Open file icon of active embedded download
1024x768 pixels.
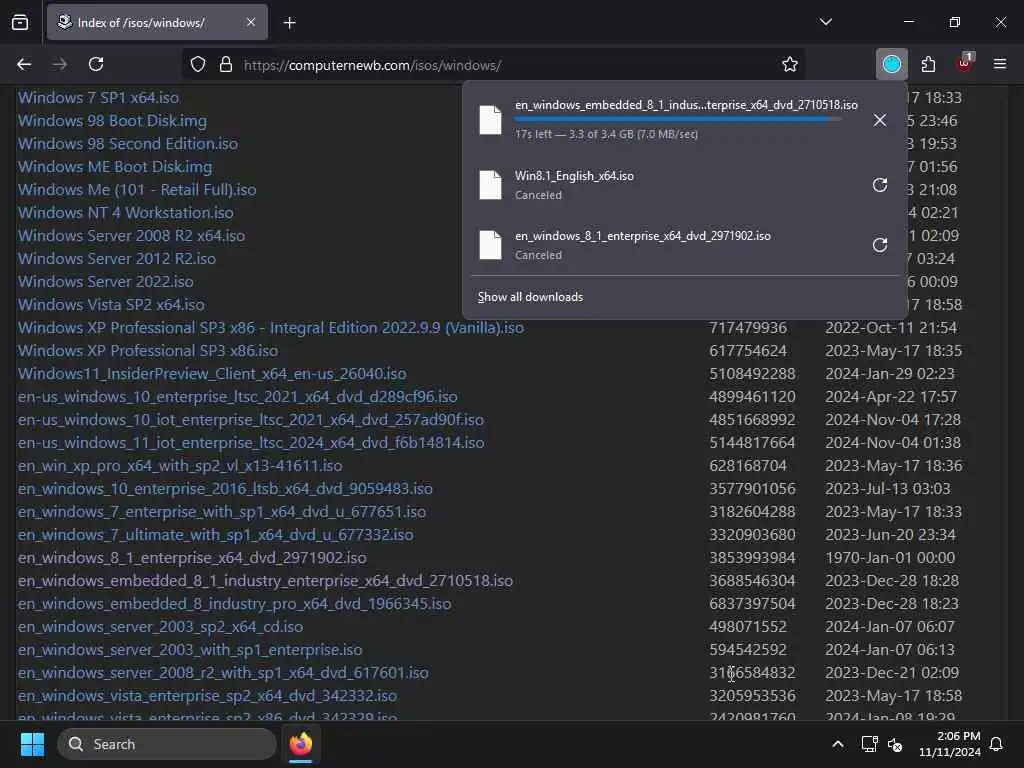490,120
